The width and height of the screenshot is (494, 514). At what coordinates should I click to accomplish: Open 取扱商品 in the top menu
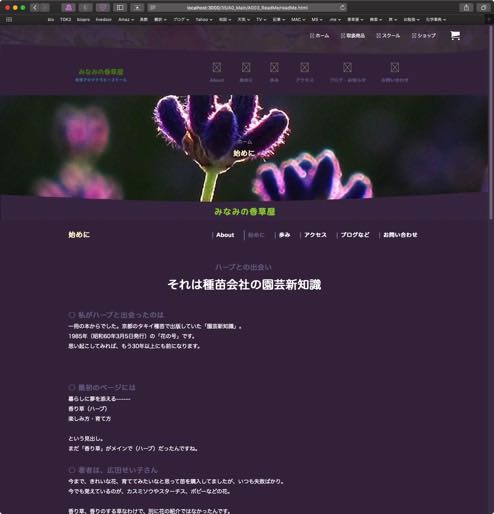pos(353,36)
